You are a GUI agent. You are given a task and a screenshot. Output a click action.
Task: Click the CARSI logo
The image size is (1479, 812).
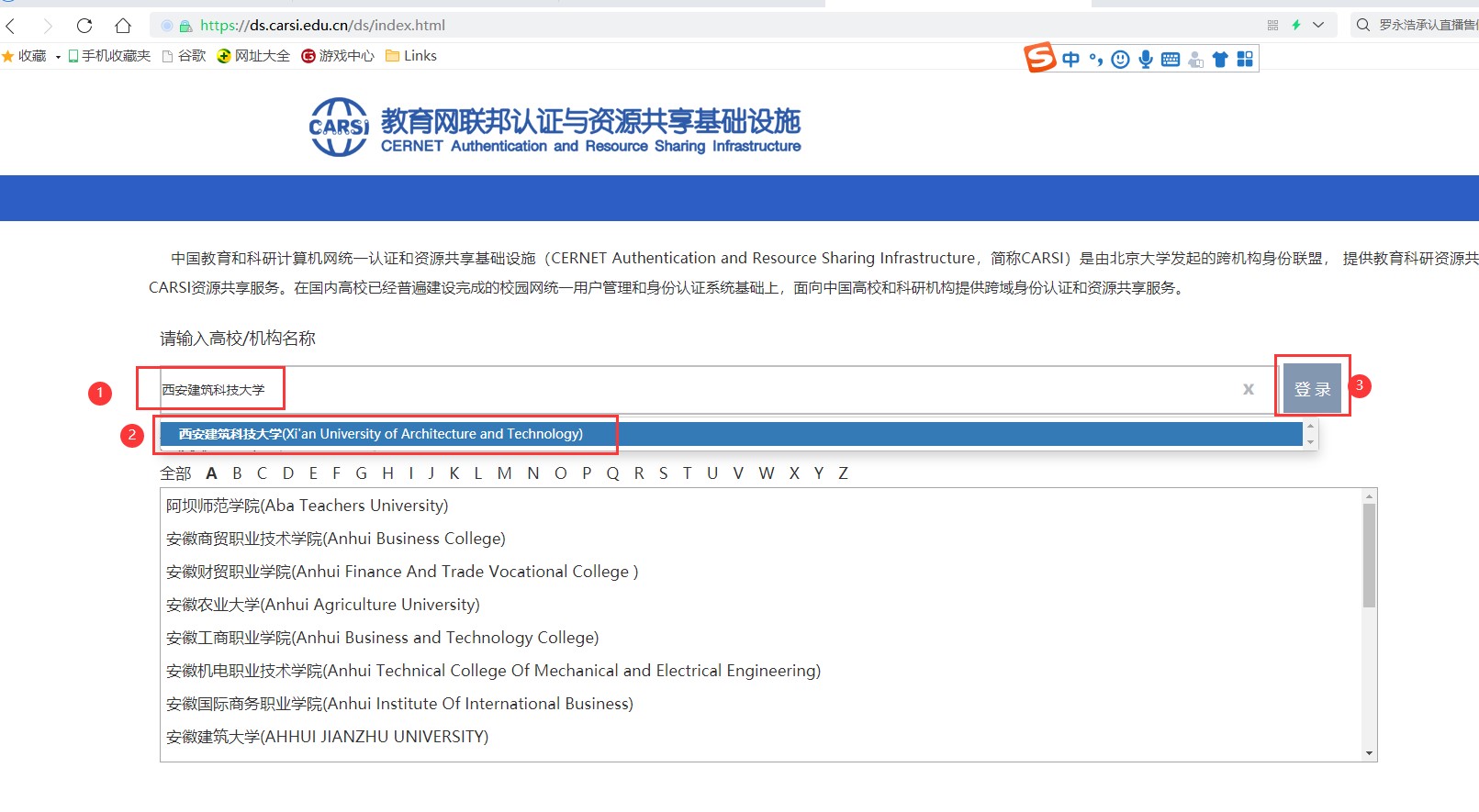[x=339, y=127]
